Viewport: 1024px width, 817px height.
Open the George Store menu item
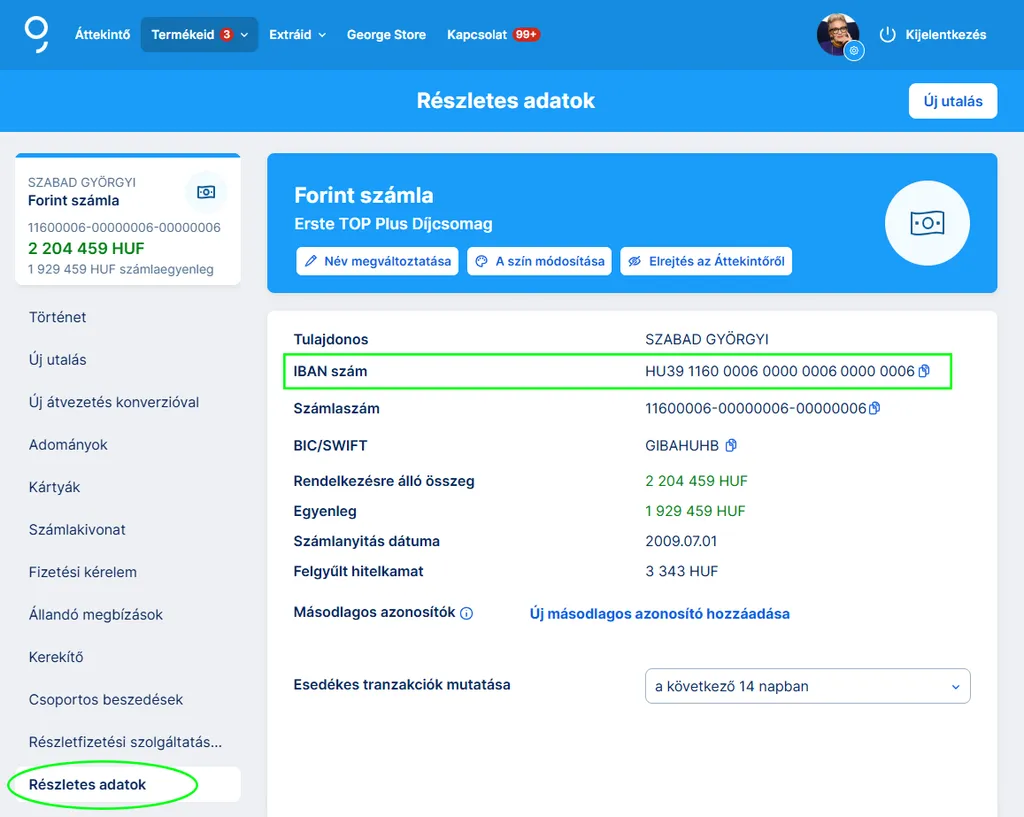click(x=386, y=35)
